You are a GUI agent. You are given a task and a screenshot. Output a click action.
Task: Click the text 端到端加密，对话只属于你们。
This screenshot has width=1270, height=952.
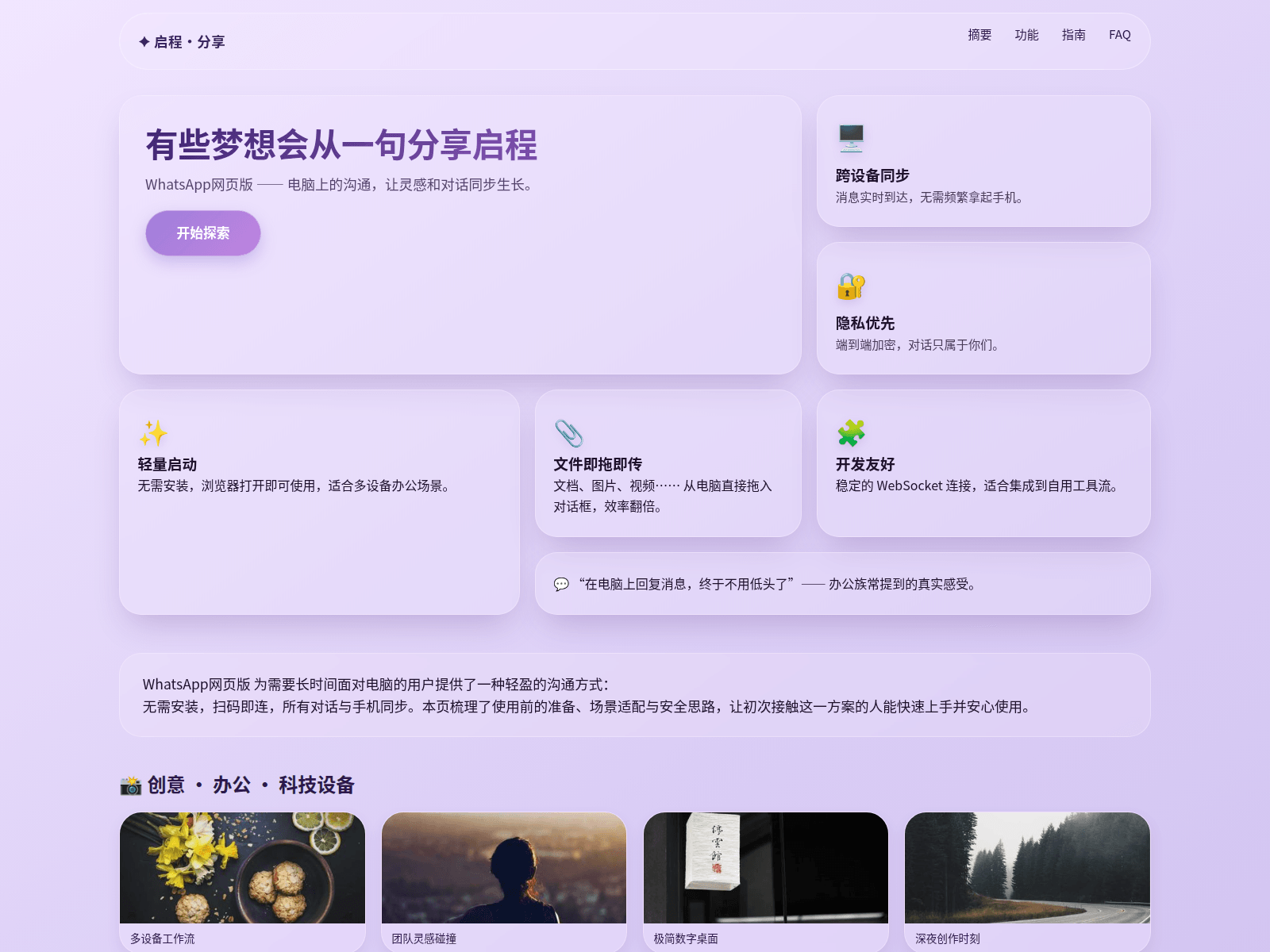pos(919,345)
